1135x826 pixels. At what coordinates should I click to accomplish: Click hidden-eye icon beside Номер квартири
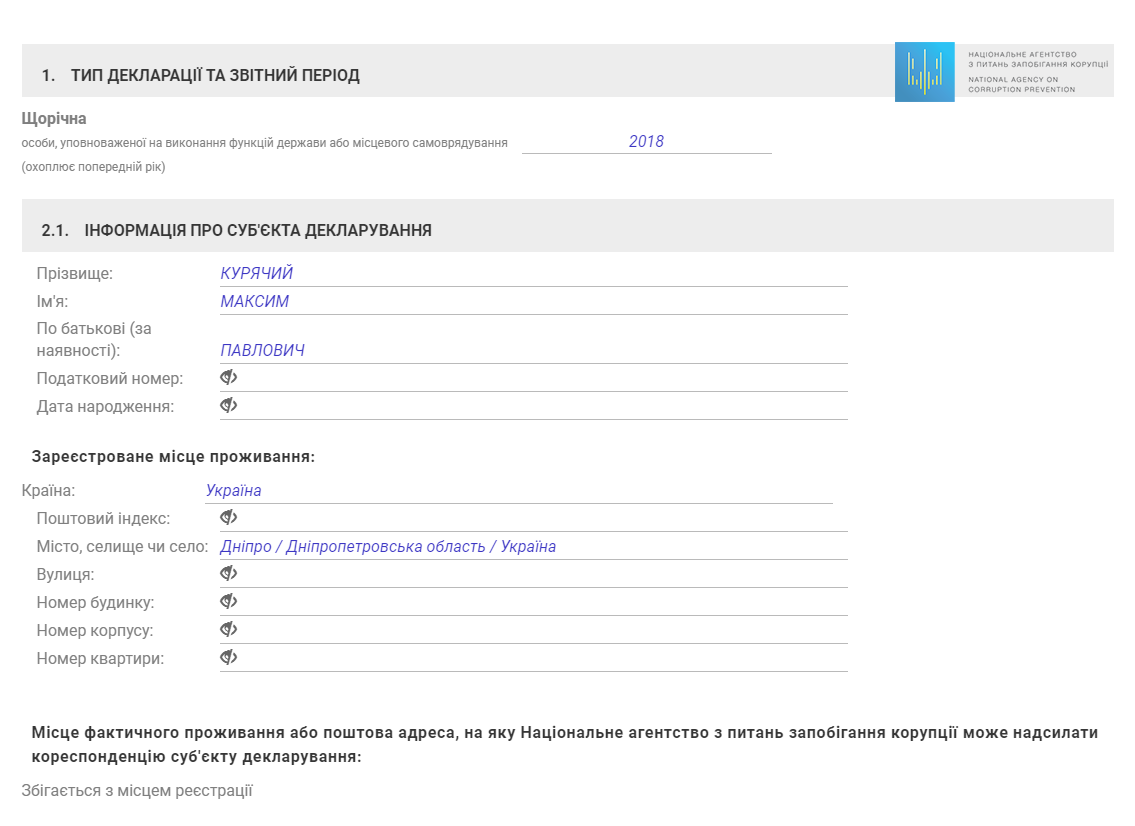[x=229, y=658]
